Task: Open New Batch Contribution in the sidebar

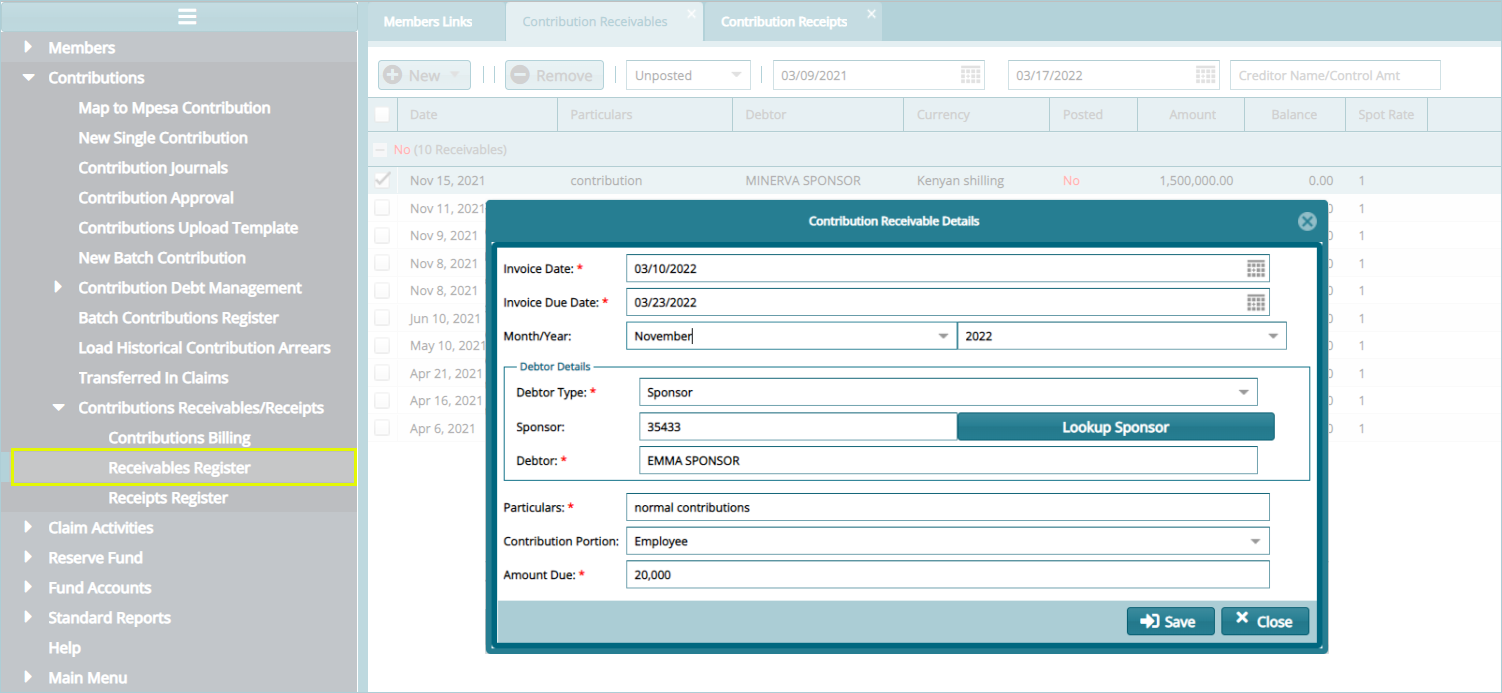Action: pyautogui.click(x=162, y=258)
